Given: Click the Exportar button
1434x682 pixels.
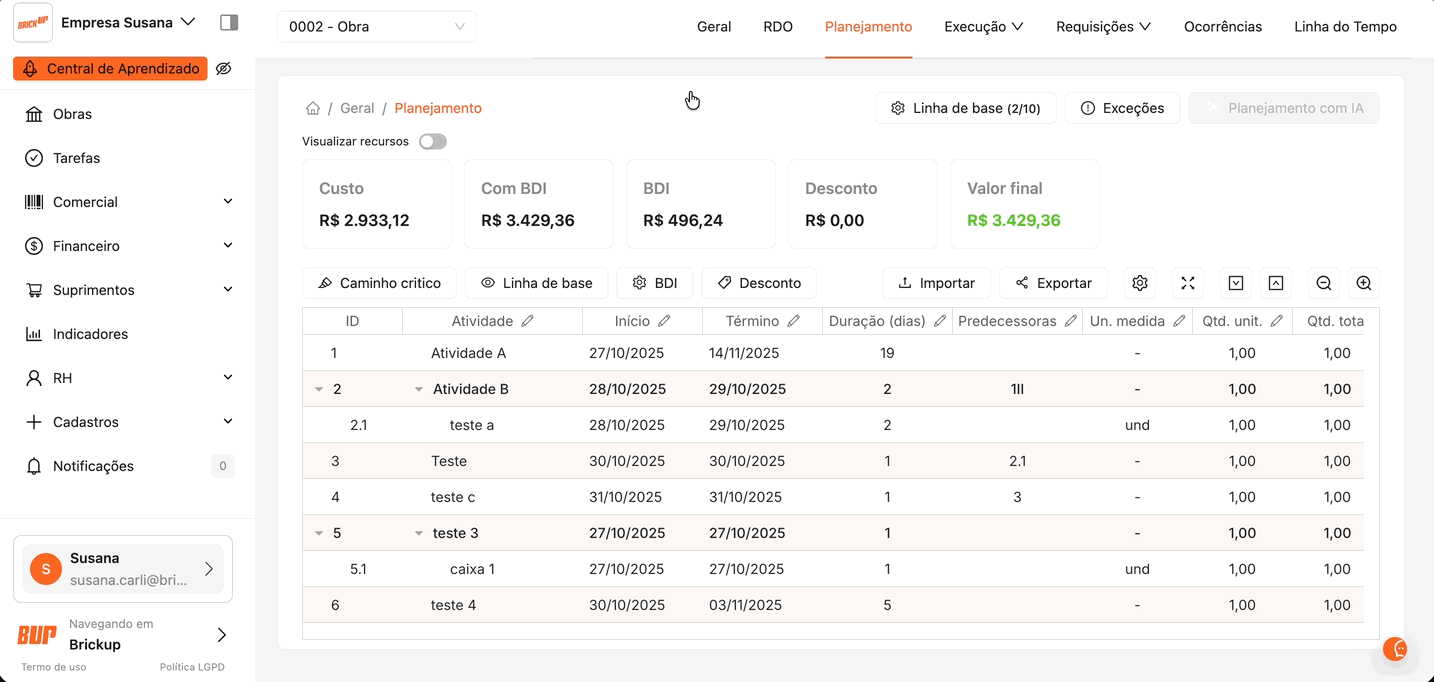Looking at the screenshot, I should pyautogui.click(x=1053, y=283).
